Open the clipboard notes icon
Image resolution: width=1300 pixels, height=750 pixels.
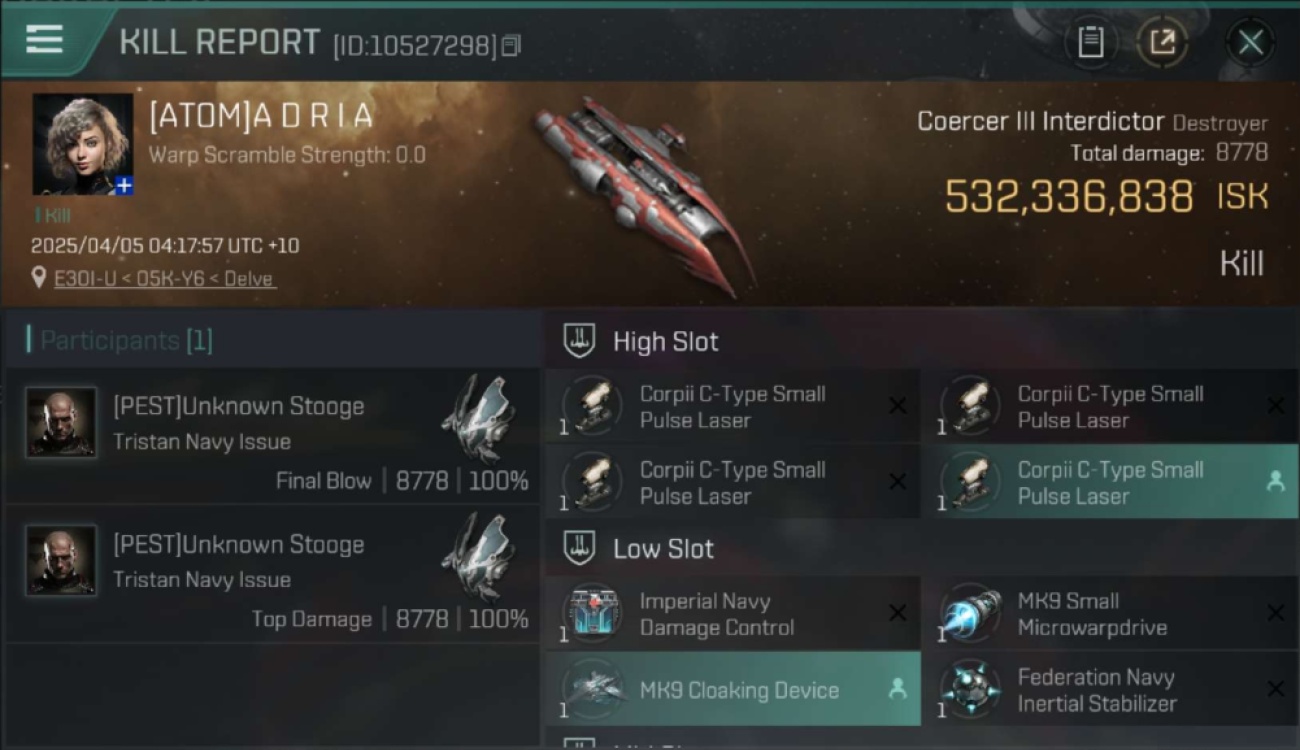pyautogui.click(x=1090, y=42)
